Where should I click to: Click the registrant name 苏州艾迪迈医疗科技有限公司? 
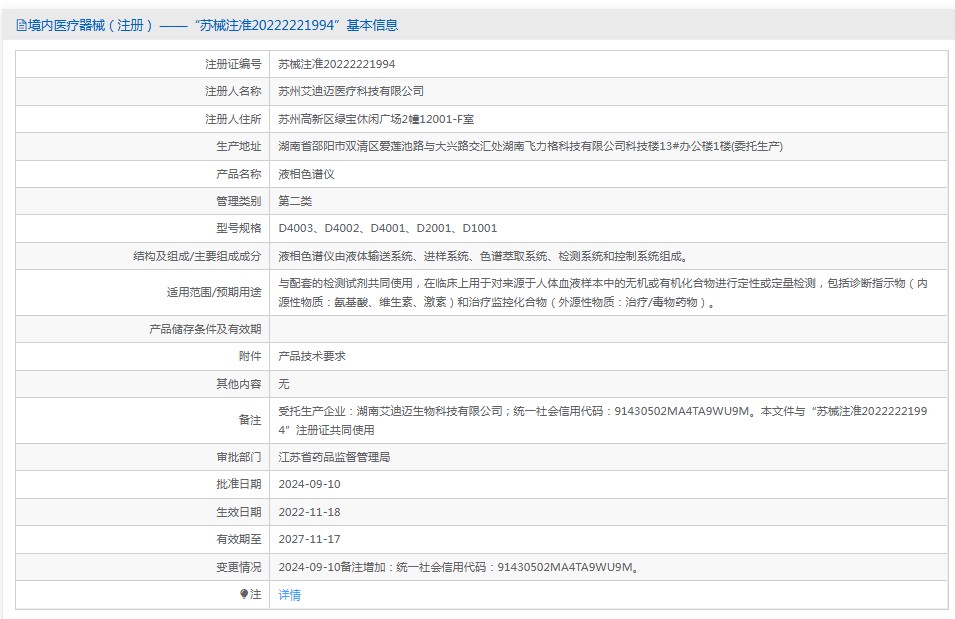pyautogui.click(x=350, y=91)
